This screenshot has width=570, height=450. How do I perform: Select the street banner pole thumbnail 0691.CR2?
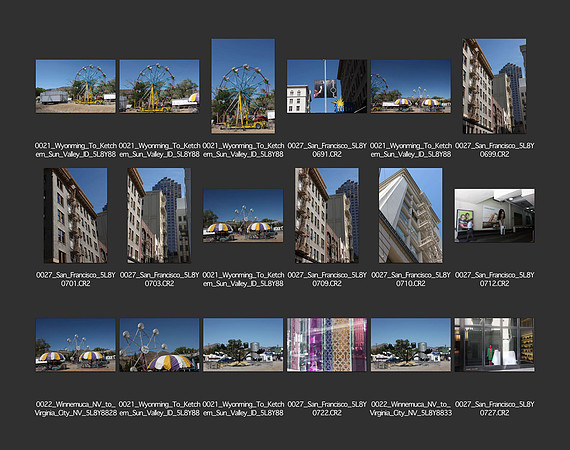[x=327, y=87]
